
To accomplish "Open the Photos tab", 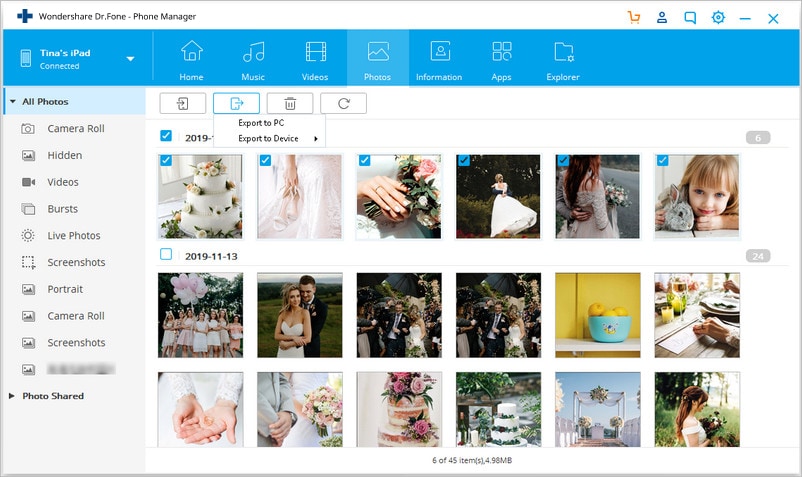I will (x=377, y=58).
